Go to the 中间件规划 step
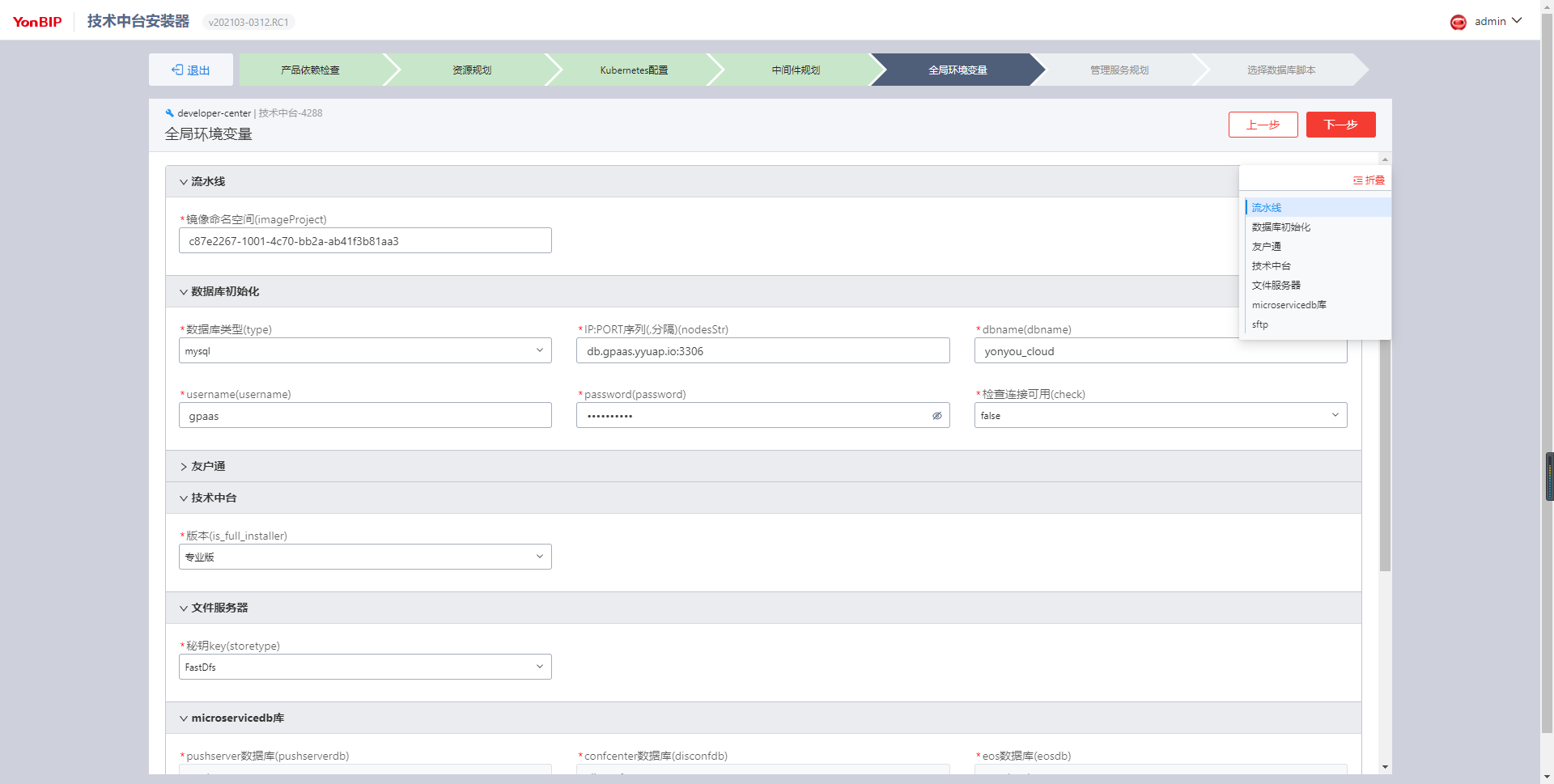This screenshot has width=1554, height=784. [796, 70]
